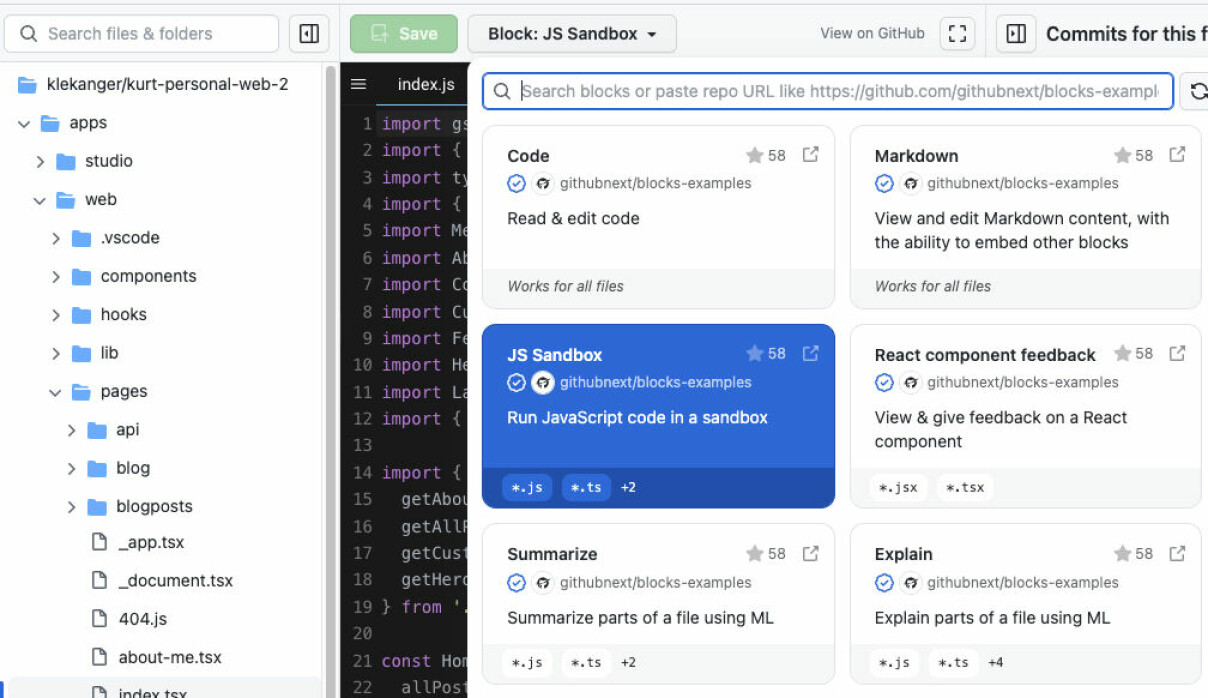Click +2 file types on JS Sandbox
Screen dimensions: 1208x698
tap(628, 487)
